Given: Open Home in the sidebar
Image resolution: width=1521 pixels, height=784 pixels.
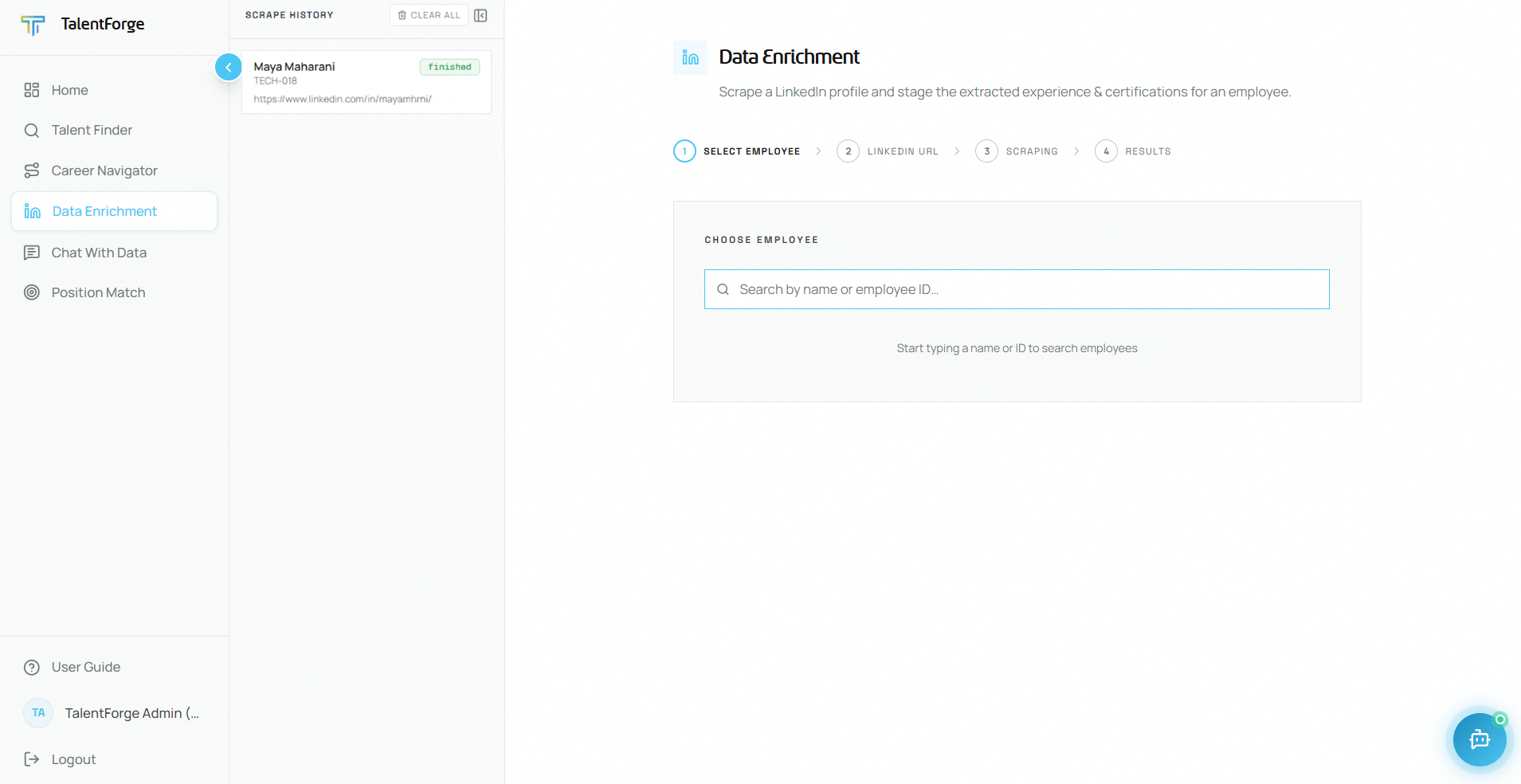Looking at the screenshot, I should pos(70,90).
